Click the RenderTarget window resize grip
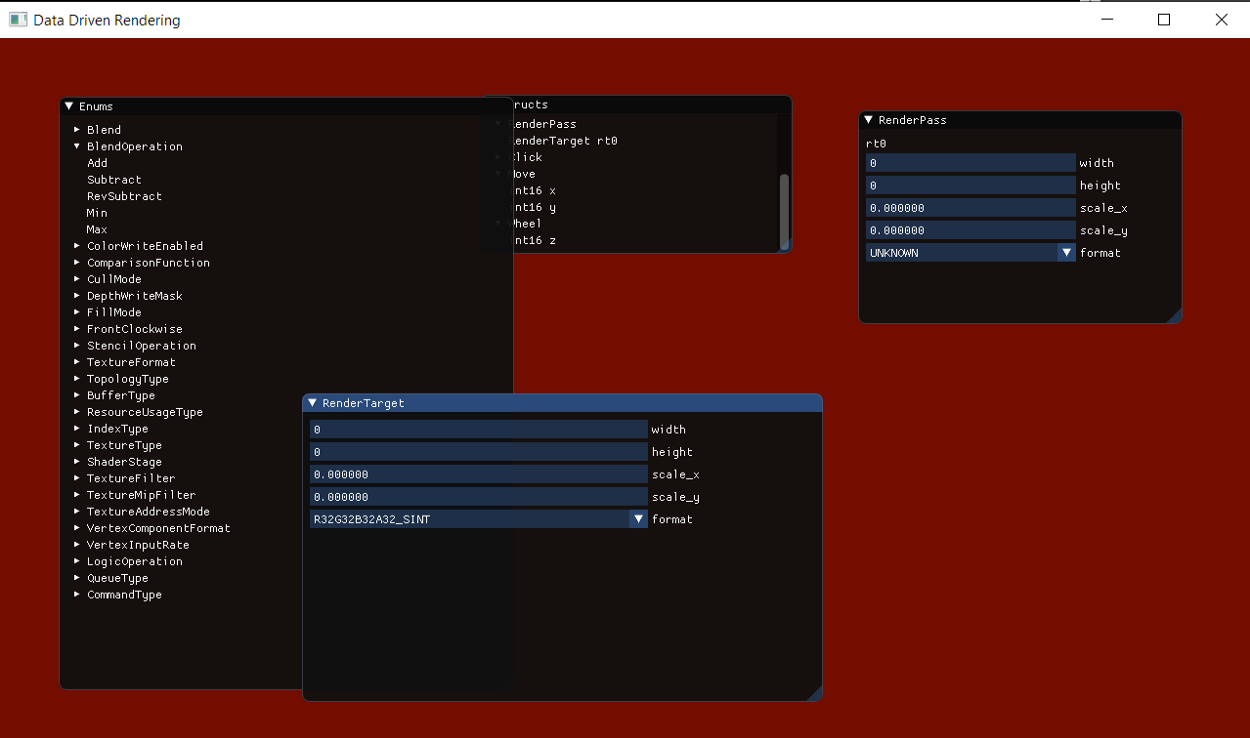The image size is (1250, 738). (814, 693)
